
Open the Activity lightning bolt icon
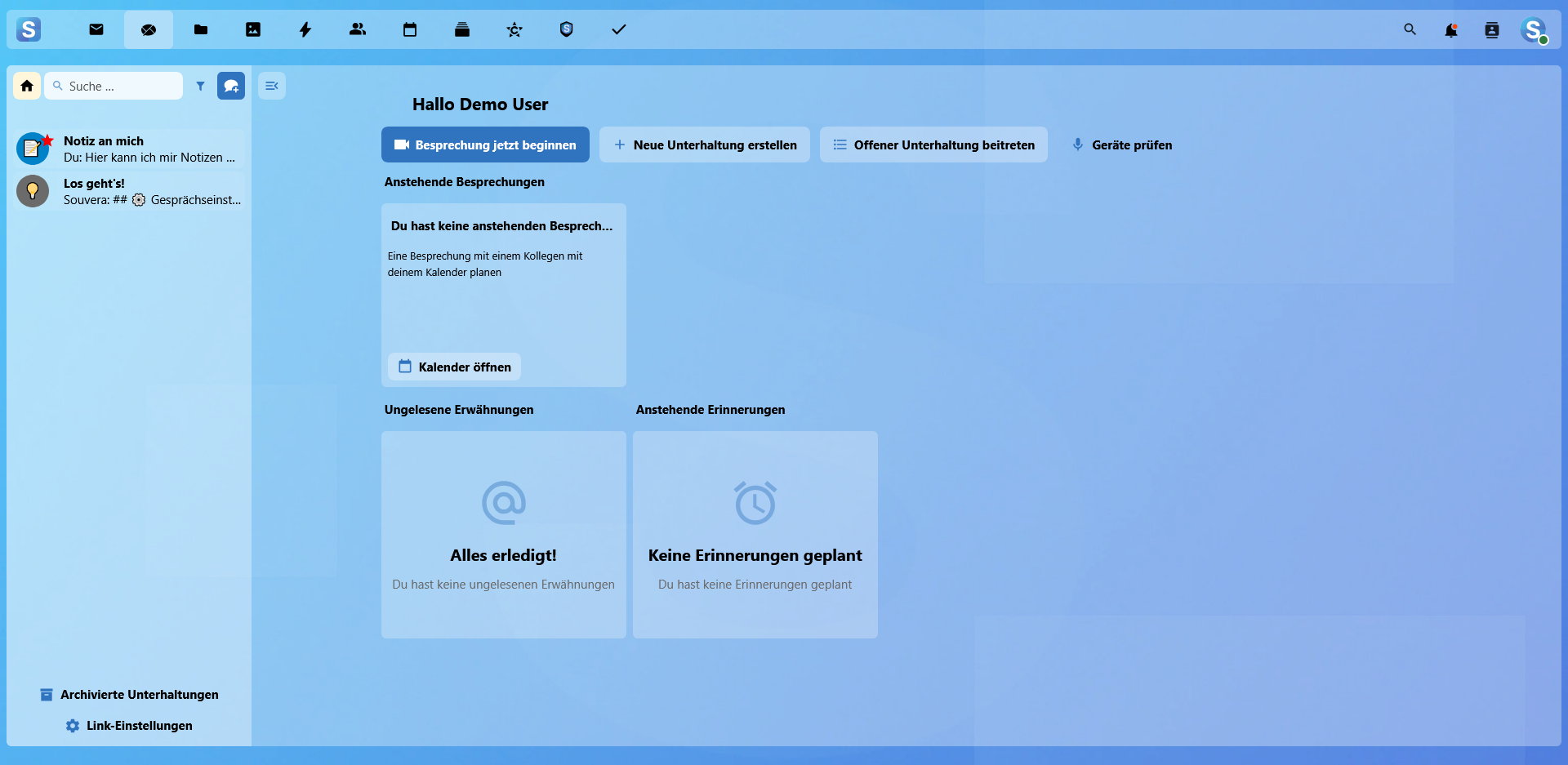pyautogui.click(x=305, y=29)
